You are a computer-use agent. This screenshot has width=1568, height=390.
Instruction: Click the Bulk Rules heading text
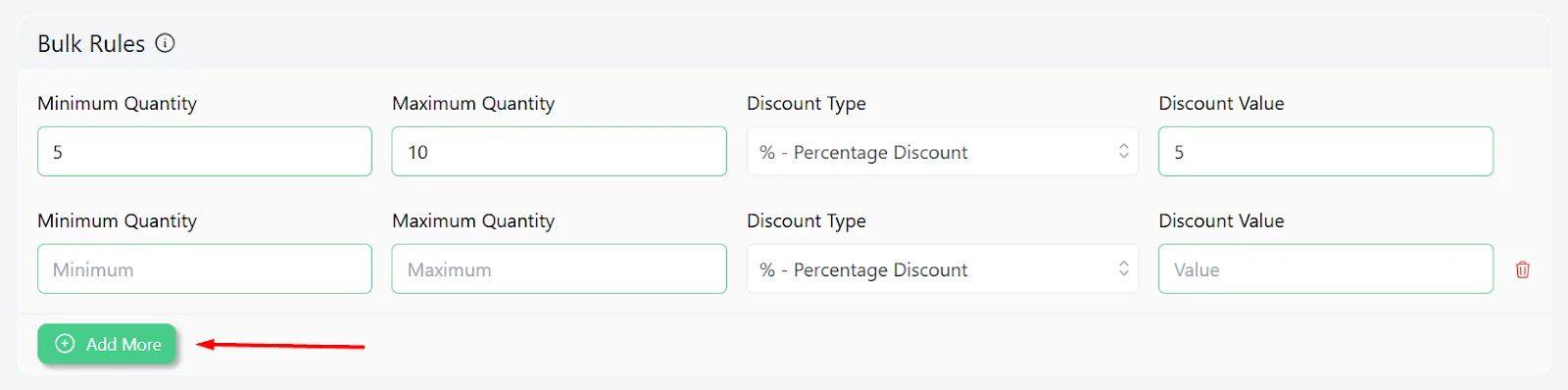[x=91, y=44]
